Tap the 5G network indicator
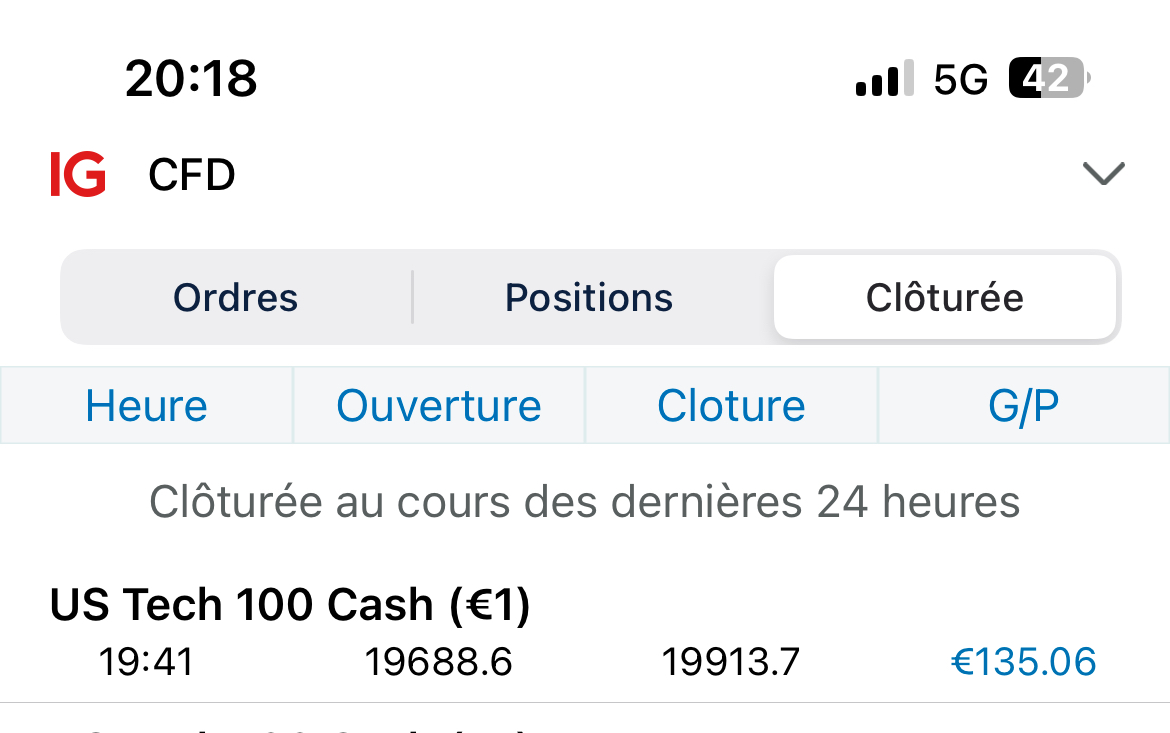The height and width of the screenshot is (733, 1170). pyautogui.click(x=960, y=79)
